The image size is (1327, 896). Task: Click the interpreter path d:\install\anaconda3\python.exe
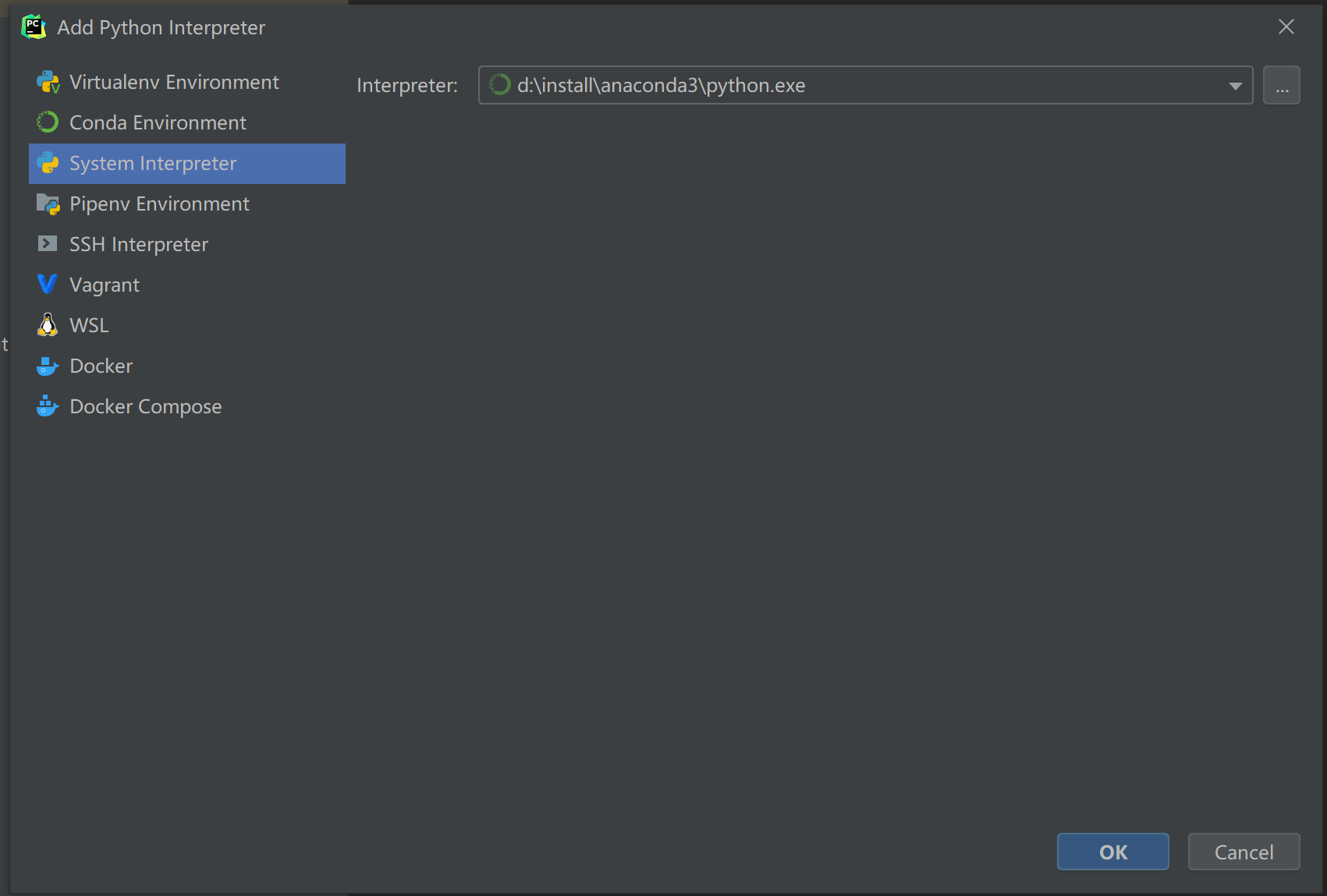click(x=661, y=85)
